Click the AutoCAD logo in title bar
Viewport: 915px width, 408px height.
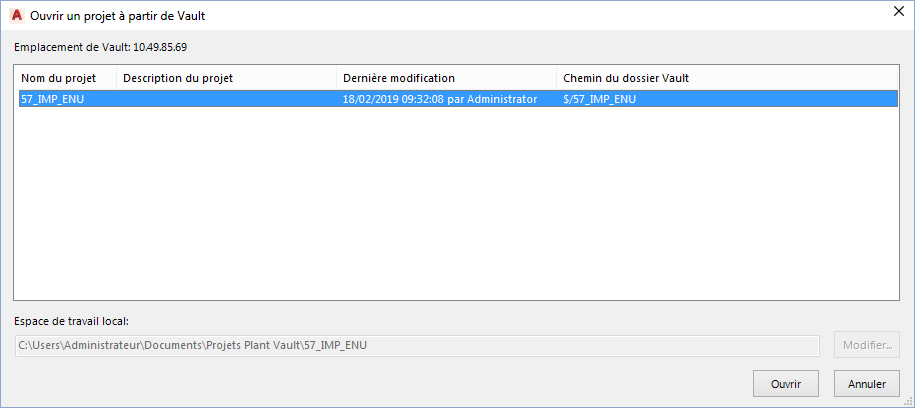pos(16,16)
